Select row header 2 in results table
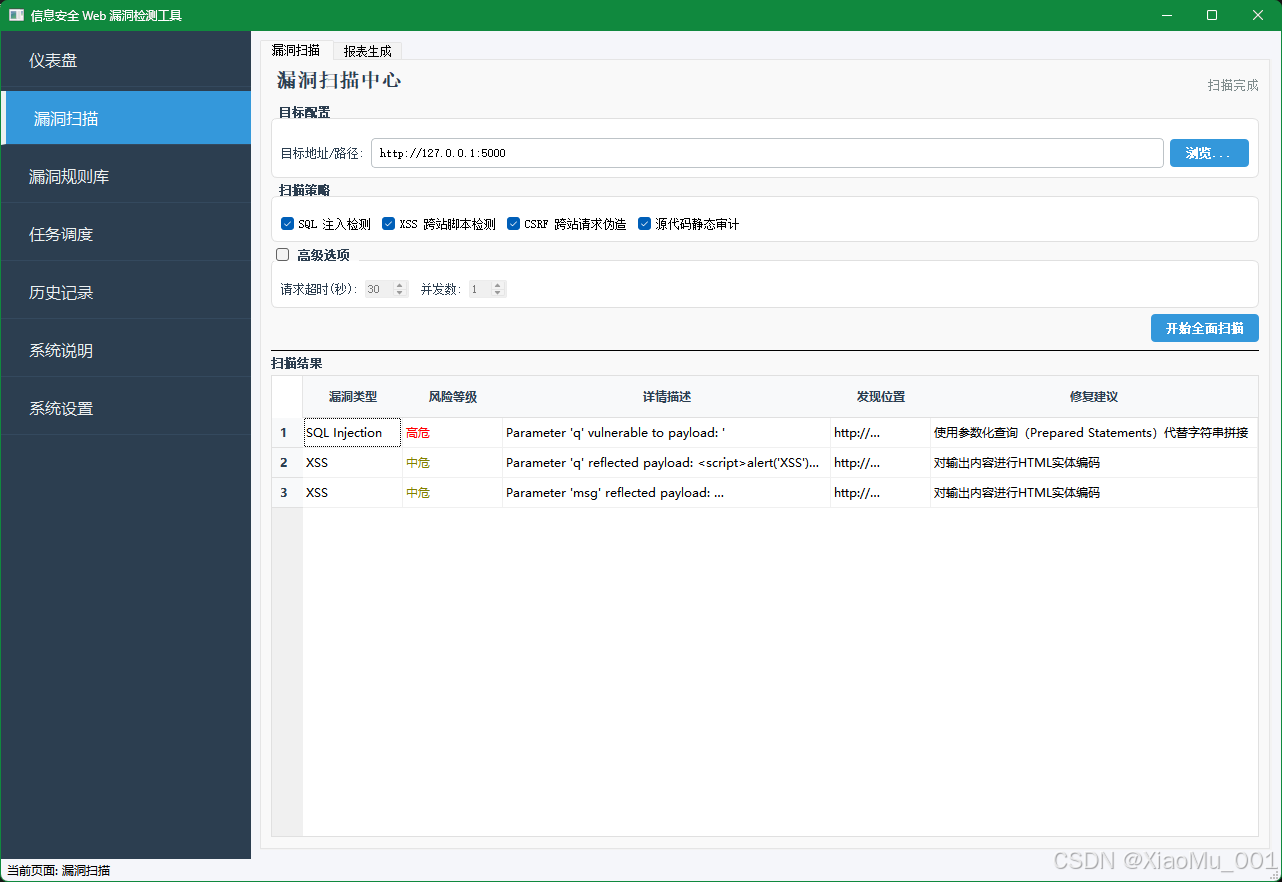 point(287,463)
